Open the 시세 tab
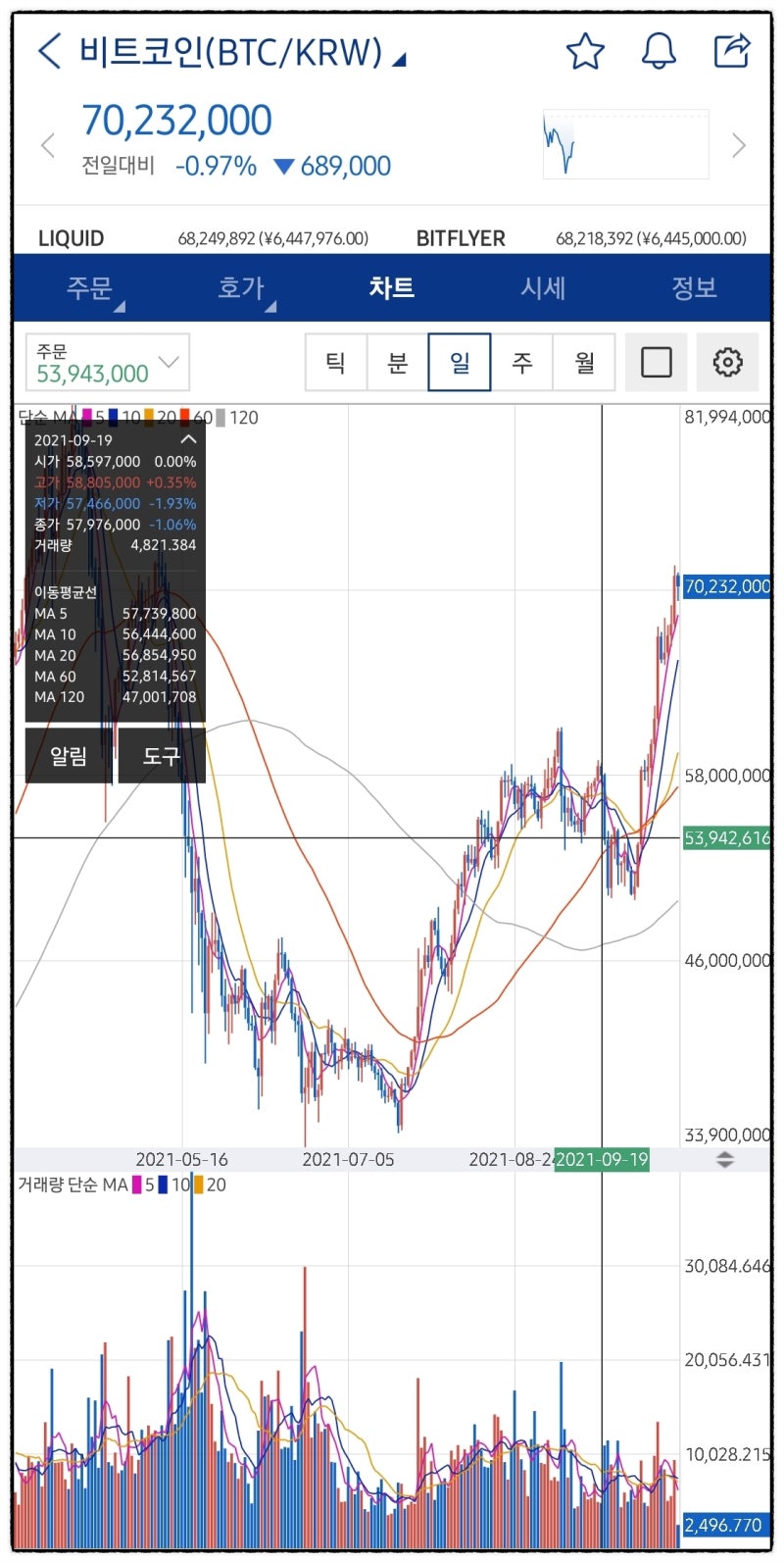Image resolution: width=784 pixels, height=1563 pixels. pos(543,288)
